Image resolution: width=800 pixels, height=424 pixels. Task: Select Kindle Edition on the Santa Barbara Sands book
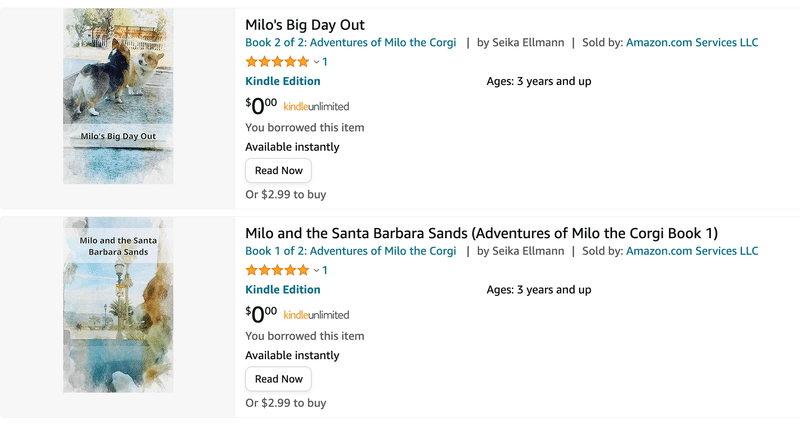point(283,290)
